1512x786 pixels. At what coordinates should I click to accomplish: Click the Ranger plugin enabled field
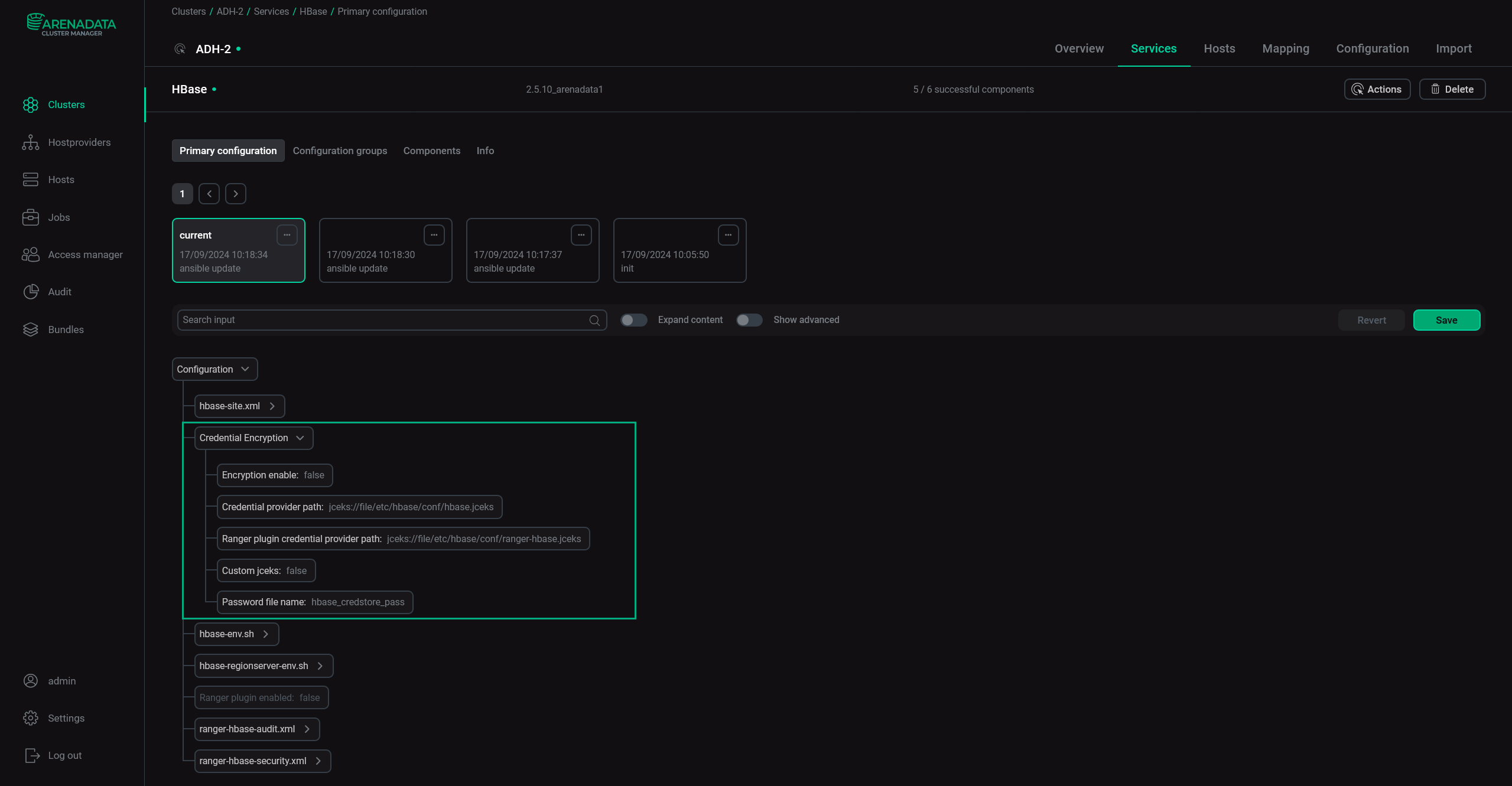click(262, 698)
